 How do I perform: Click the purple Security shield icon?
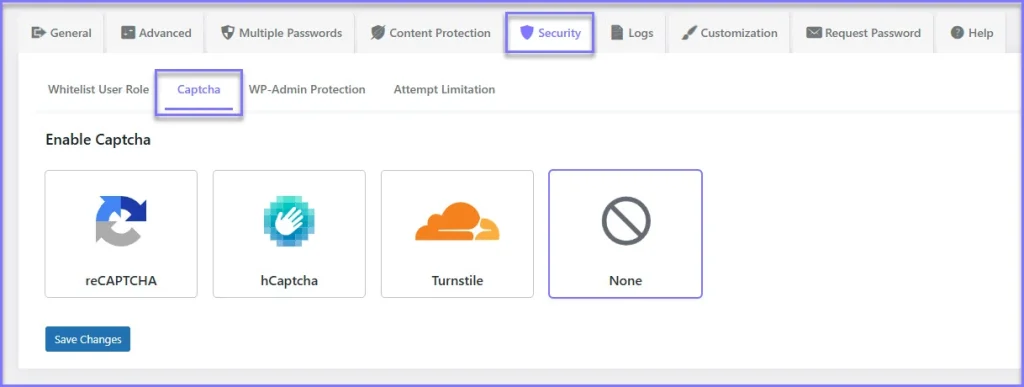tap(526, 33)
